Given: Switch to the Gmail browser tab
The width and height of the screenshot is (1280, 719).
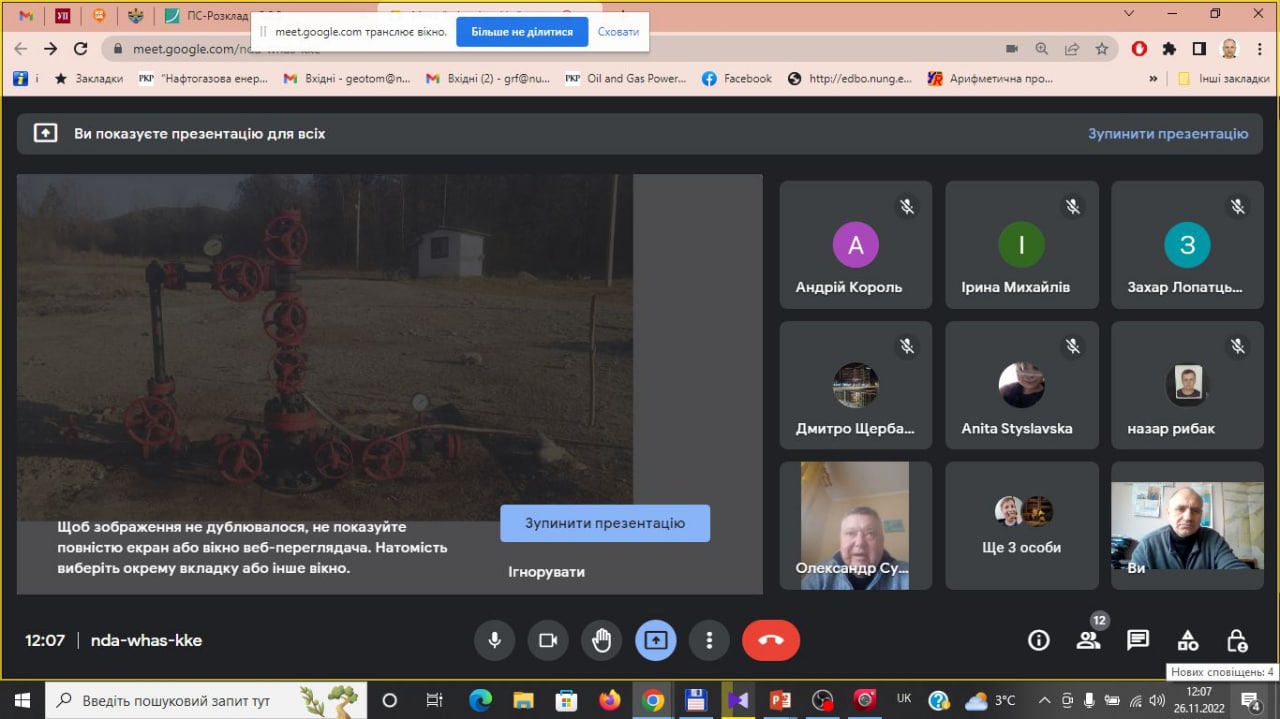Looking at the screenshot, I should point(26,16).
